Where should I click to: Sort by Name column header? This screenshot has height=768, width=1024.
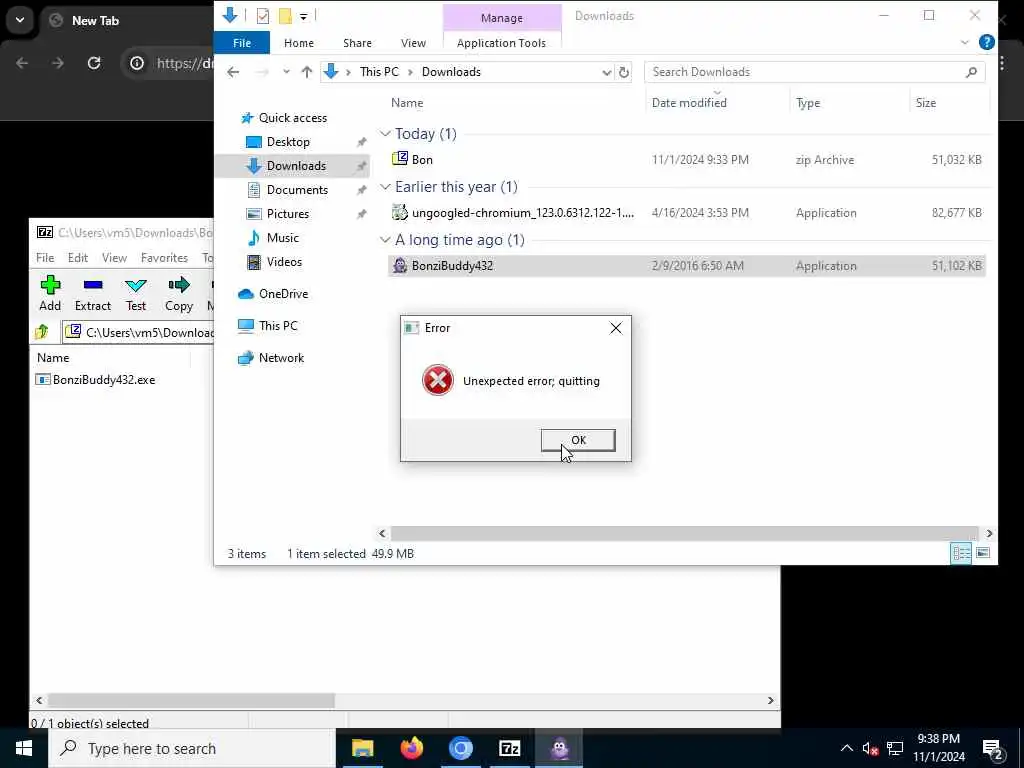tap(407, 103)
